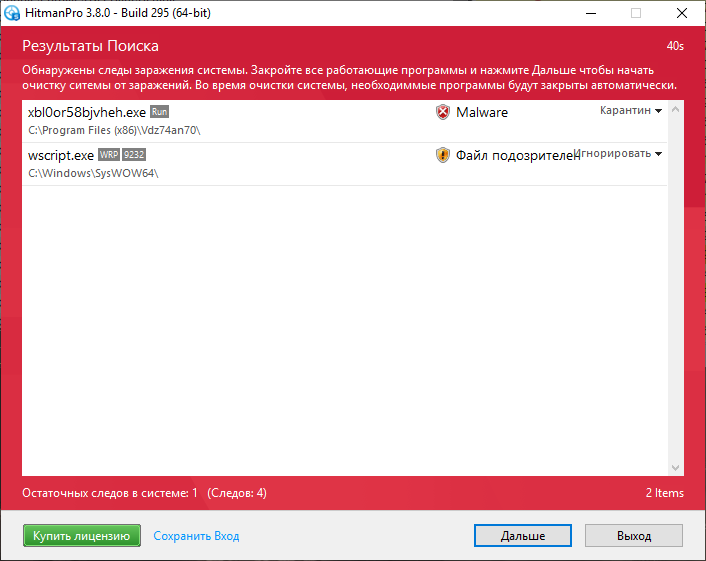The image size is (706, 561).
Task: Close the HitmanPro window
Action: 682,13
